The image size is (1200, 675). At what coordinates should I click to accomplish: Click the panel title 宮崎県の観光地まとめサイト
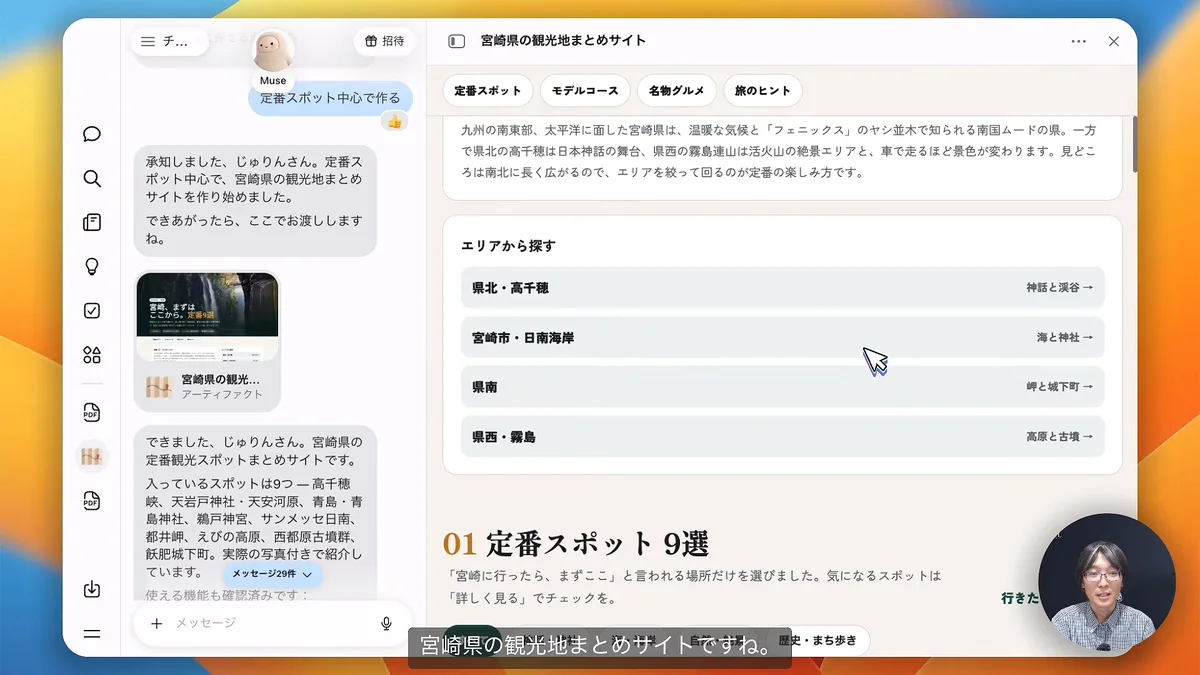coord(563,41)
